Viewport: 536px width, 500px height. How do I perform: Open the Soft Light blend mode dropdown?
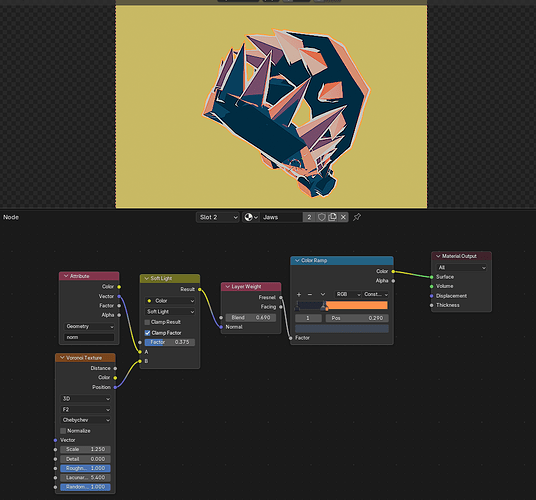[170, 312]
